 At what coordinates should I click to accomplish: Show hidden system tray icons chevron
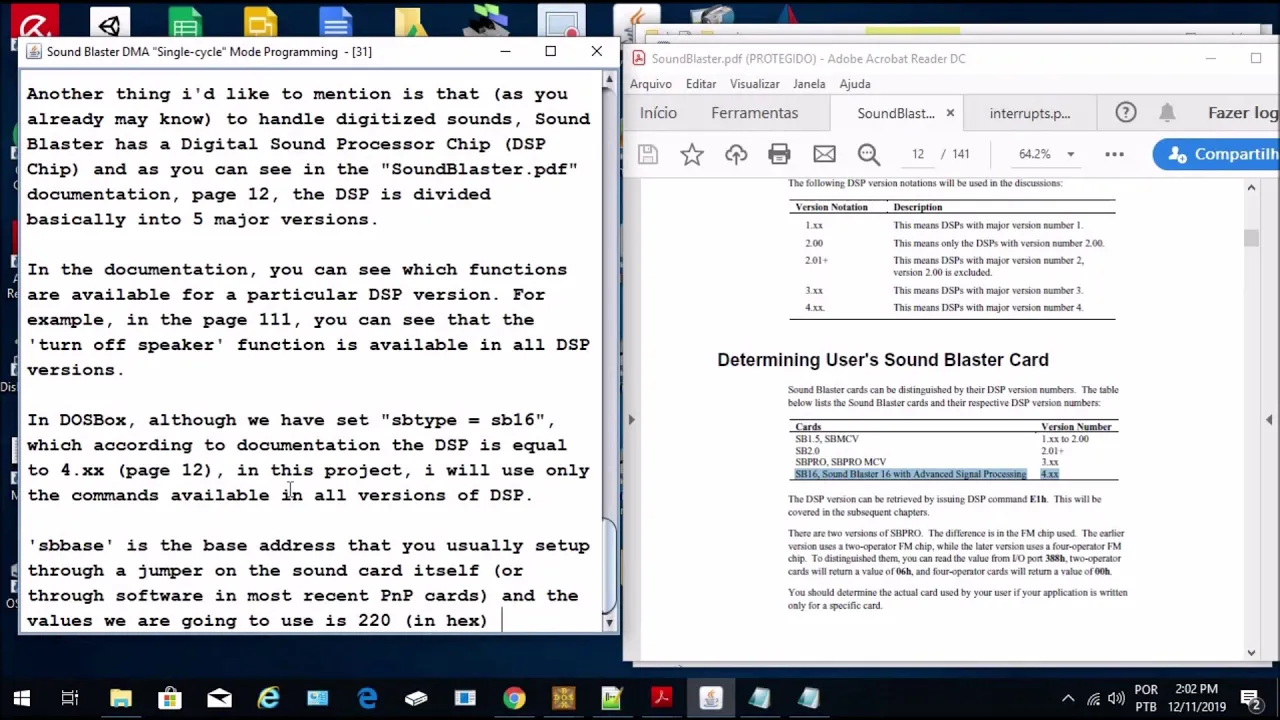(1068, 698)
